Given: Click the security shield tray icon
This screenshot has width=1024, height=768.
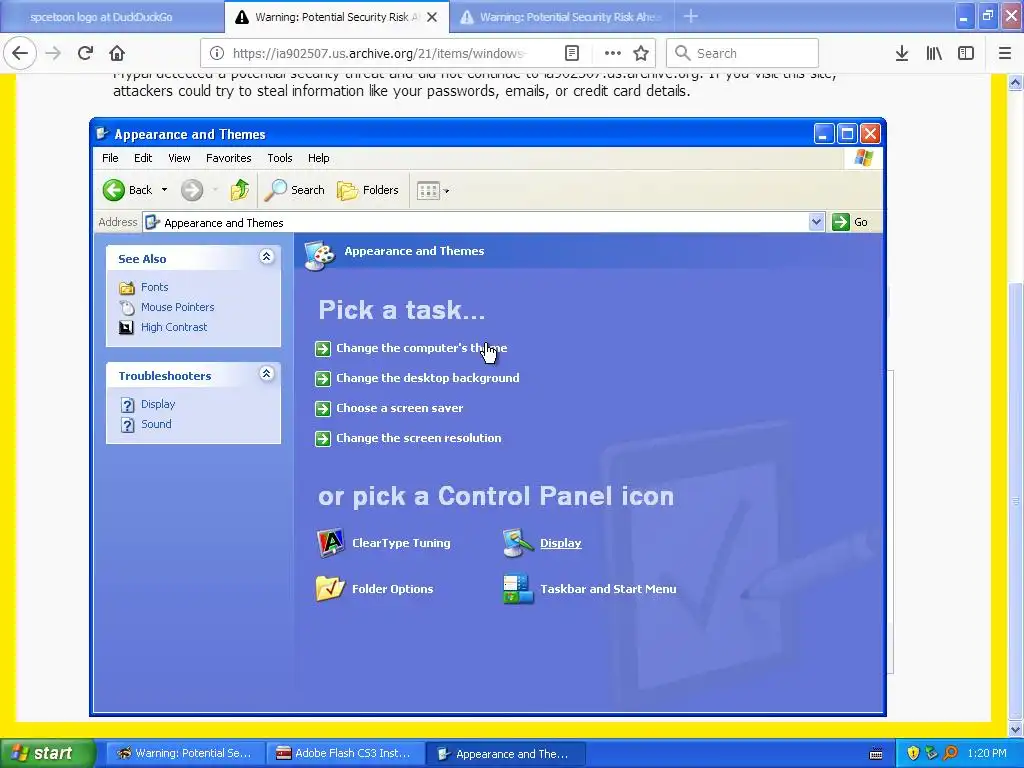Looking at the screenshot, I should coord(914,753).
